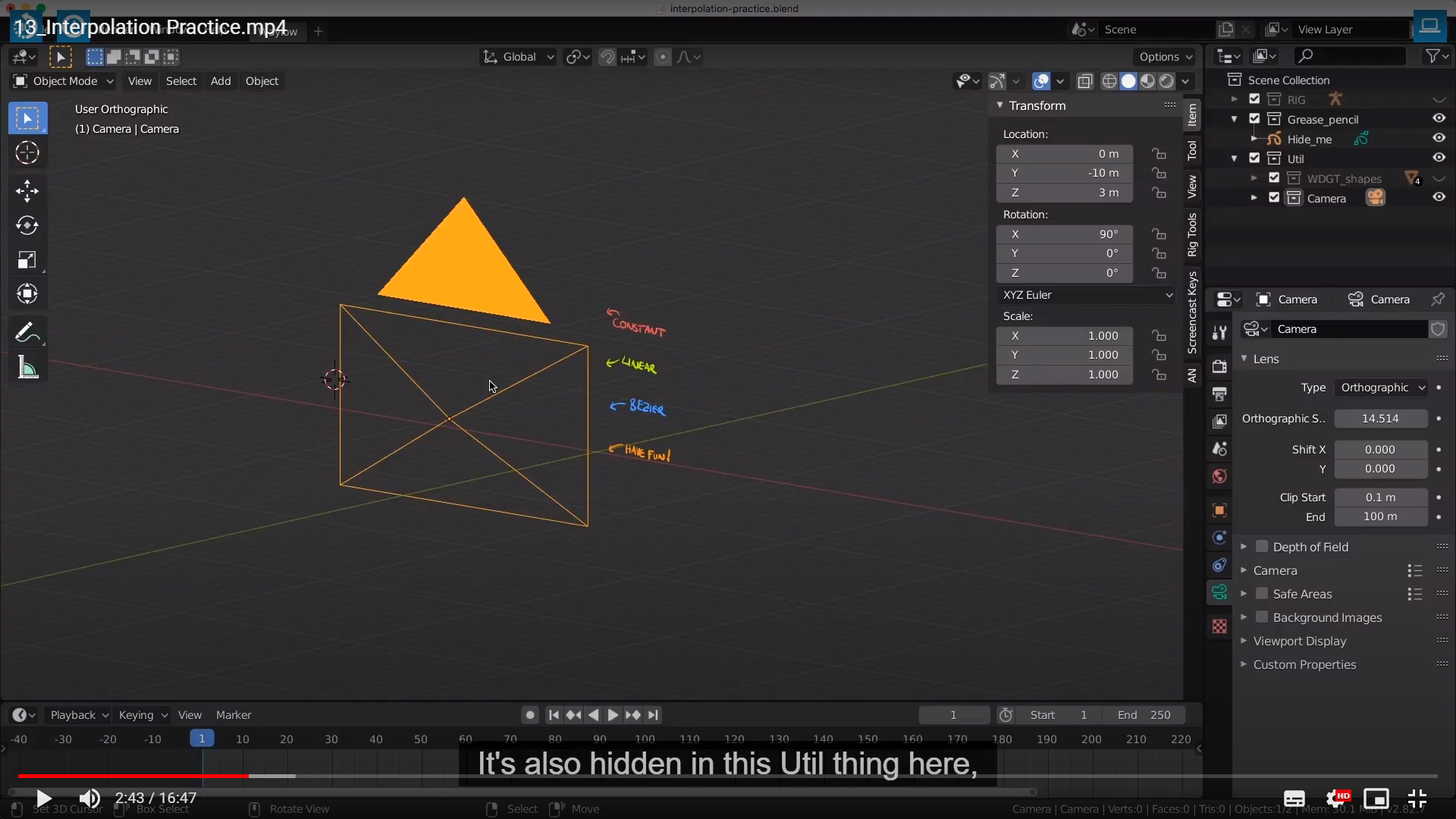Uncheck the Util collection checkbox

[x=1254, y=158]
